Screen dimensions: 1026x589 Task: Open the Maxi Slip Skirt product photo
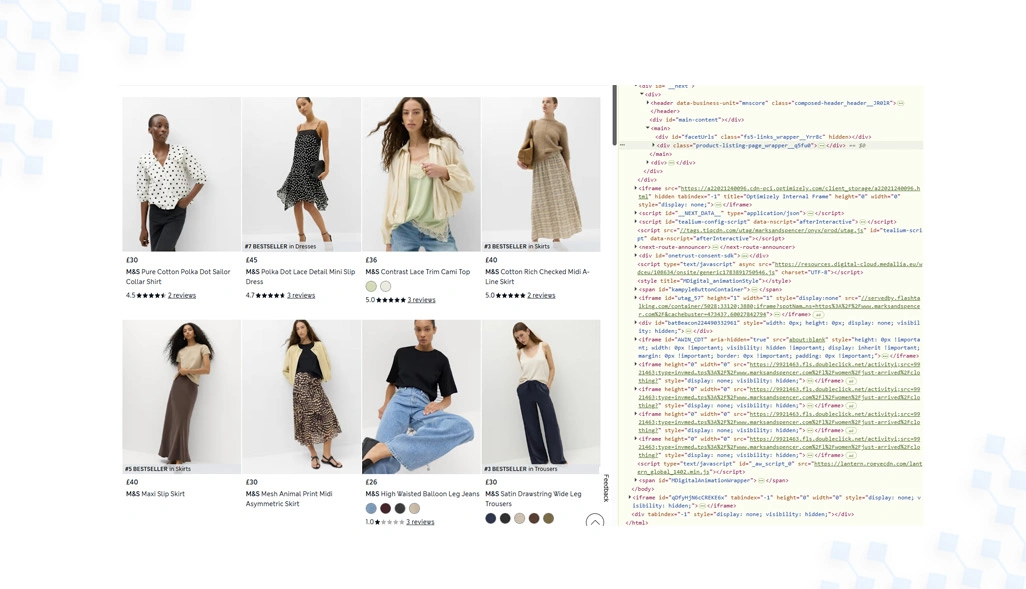[181, 397]
